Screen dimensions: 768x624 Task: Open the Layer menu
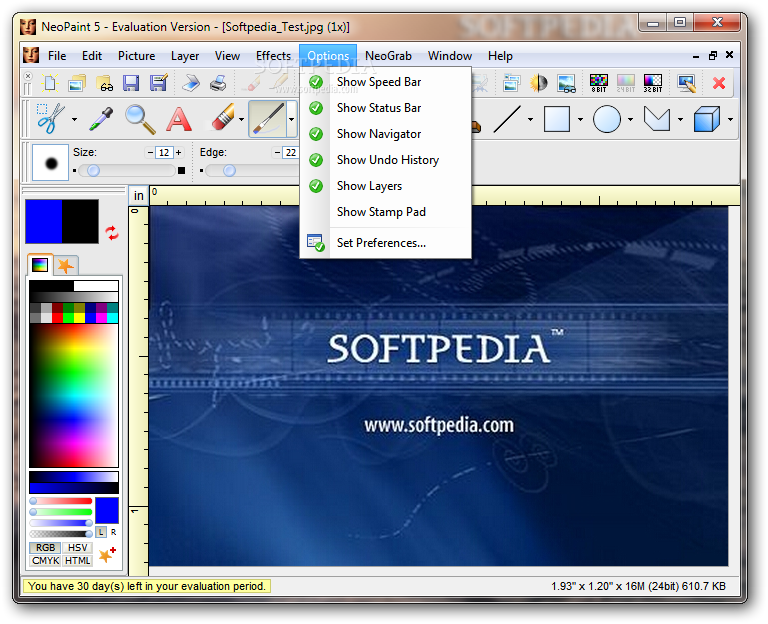[x=185, y=56]
